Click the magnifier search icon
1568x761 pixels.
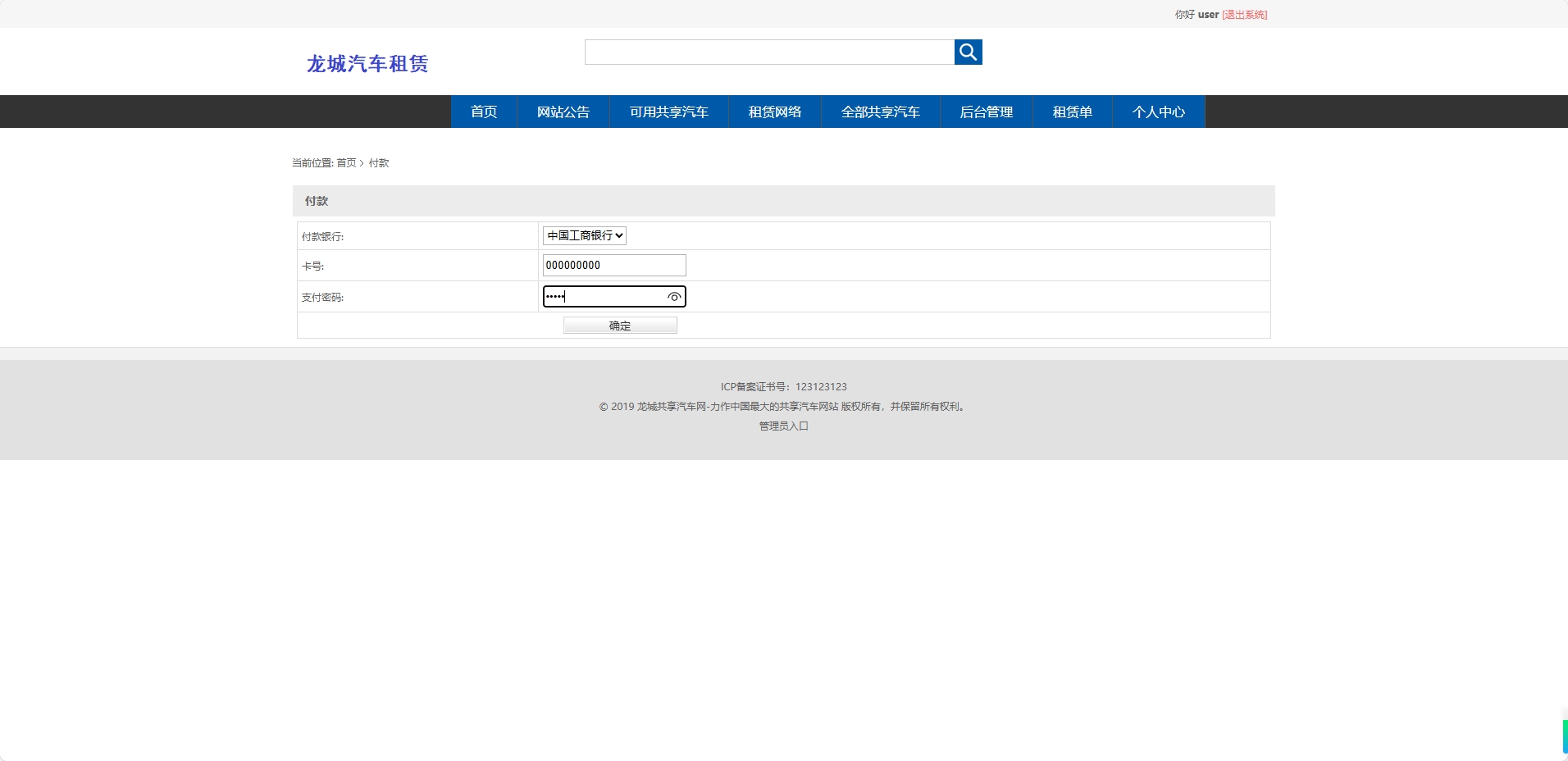coord(969,52)
